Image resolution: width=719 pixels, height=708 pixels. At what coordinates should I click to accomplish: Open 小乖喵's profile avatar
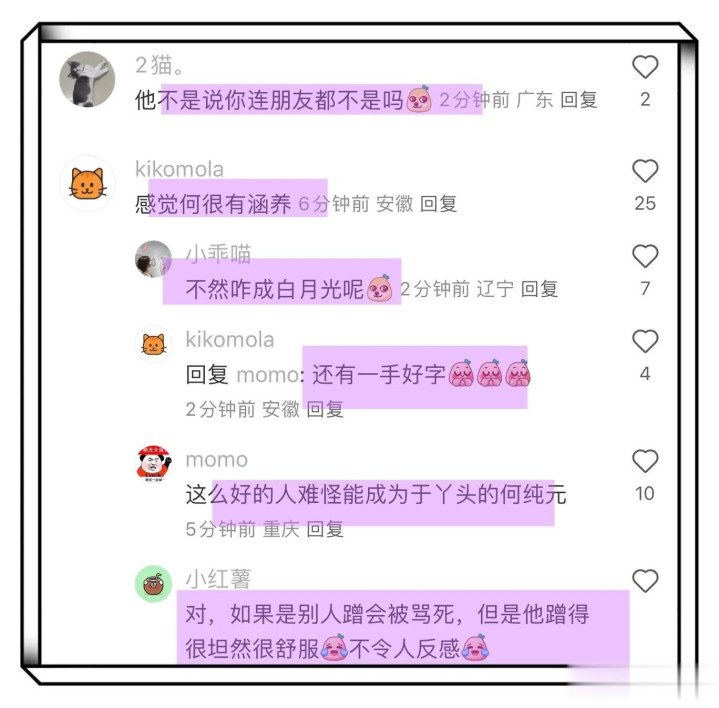coord(153,259)
